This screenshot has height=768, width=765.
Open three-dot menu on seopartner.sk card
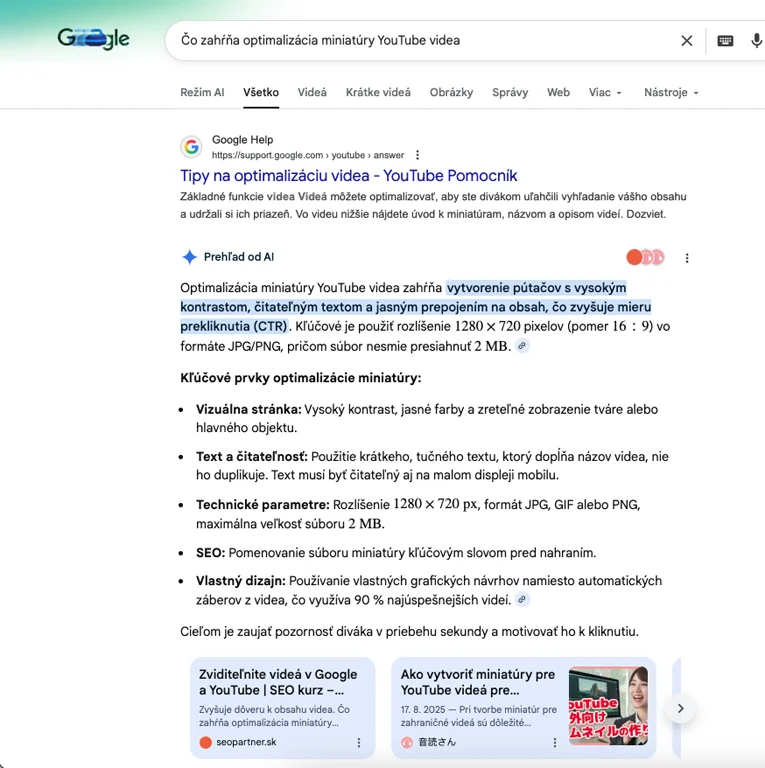[359, 743]
